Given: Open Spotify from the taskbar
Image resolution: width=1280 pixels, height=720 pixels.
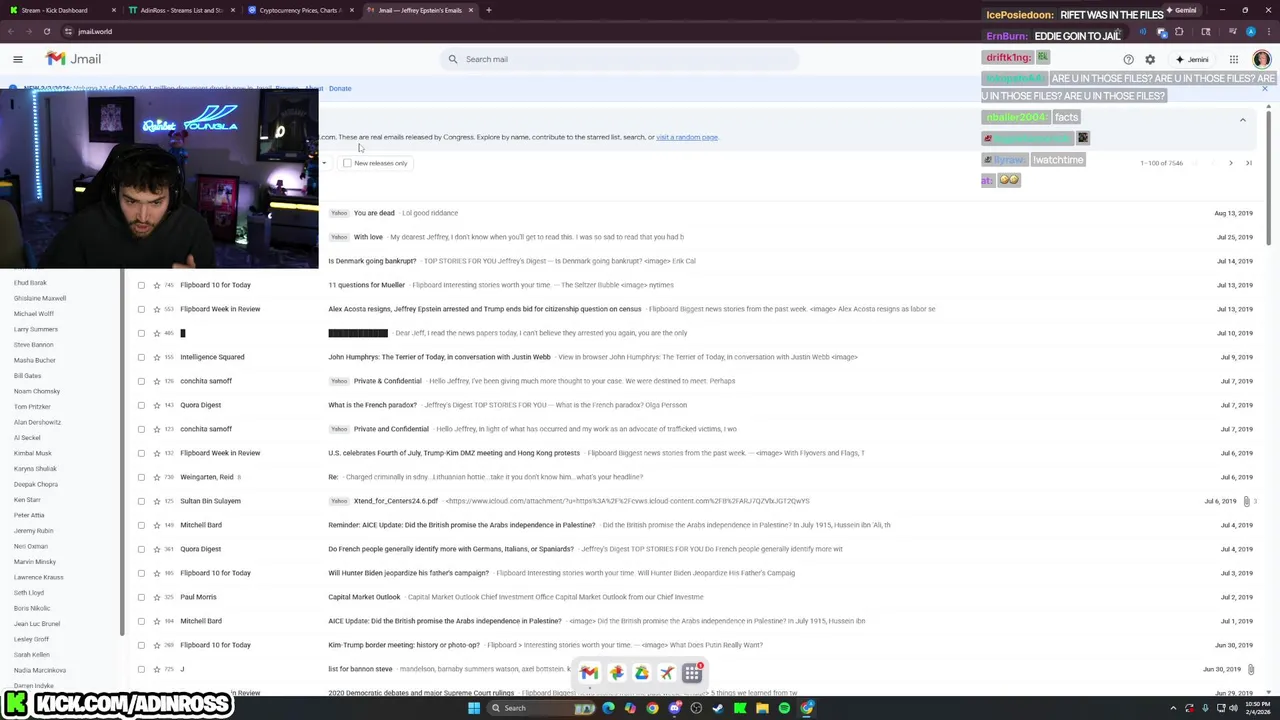Looking at the screenshot, I should 784,708.
